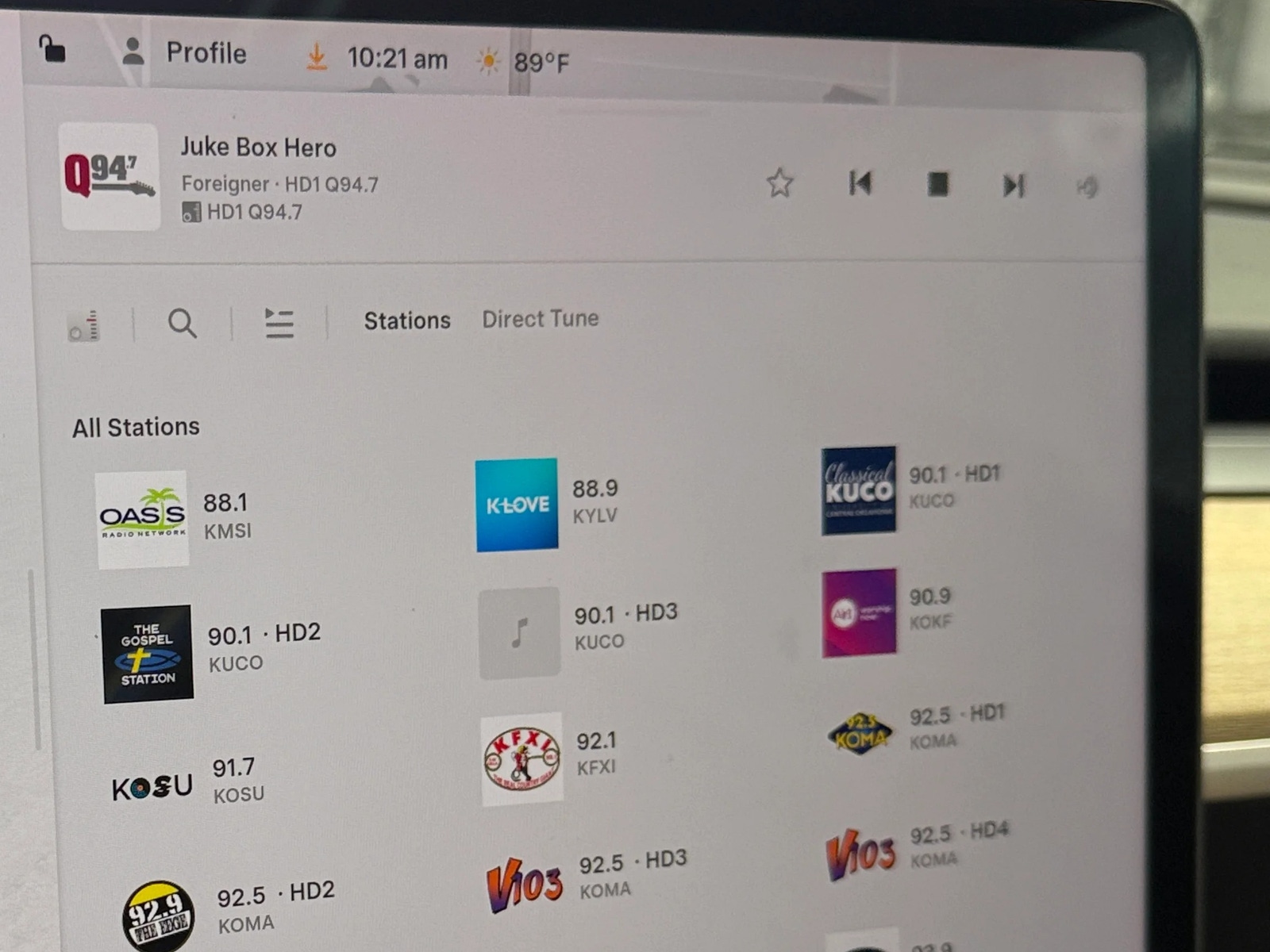
Task: Tap the Juke Box Hero song title
Action: (x=259, y=148)
